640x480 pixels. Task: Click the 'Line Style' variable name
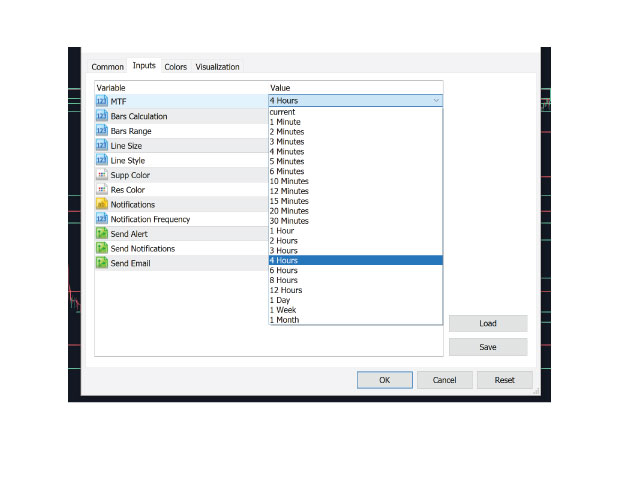pos(128,160)
